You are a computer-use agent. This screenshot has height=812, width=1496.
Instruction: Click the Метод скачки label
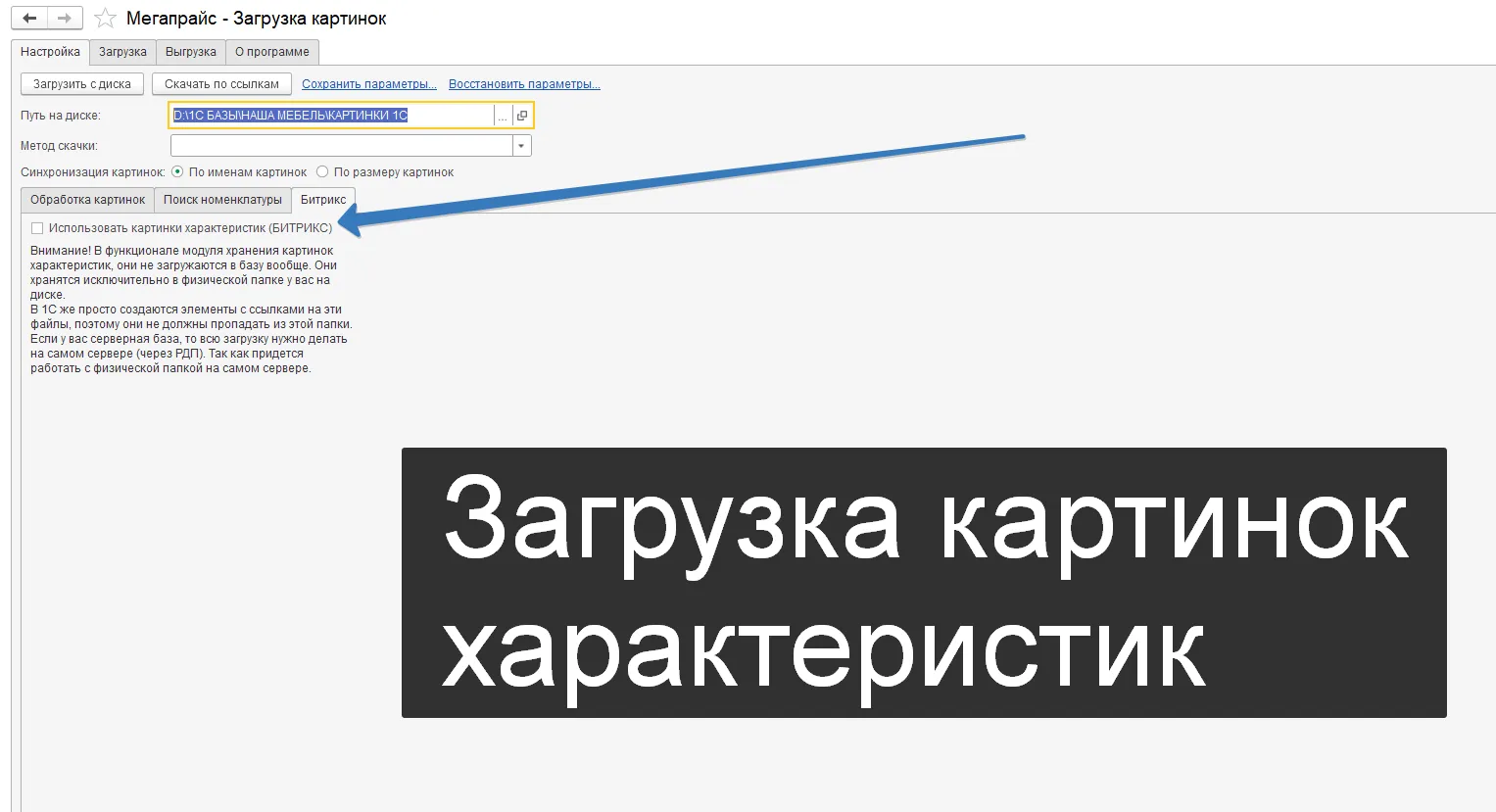pos(59,146)
